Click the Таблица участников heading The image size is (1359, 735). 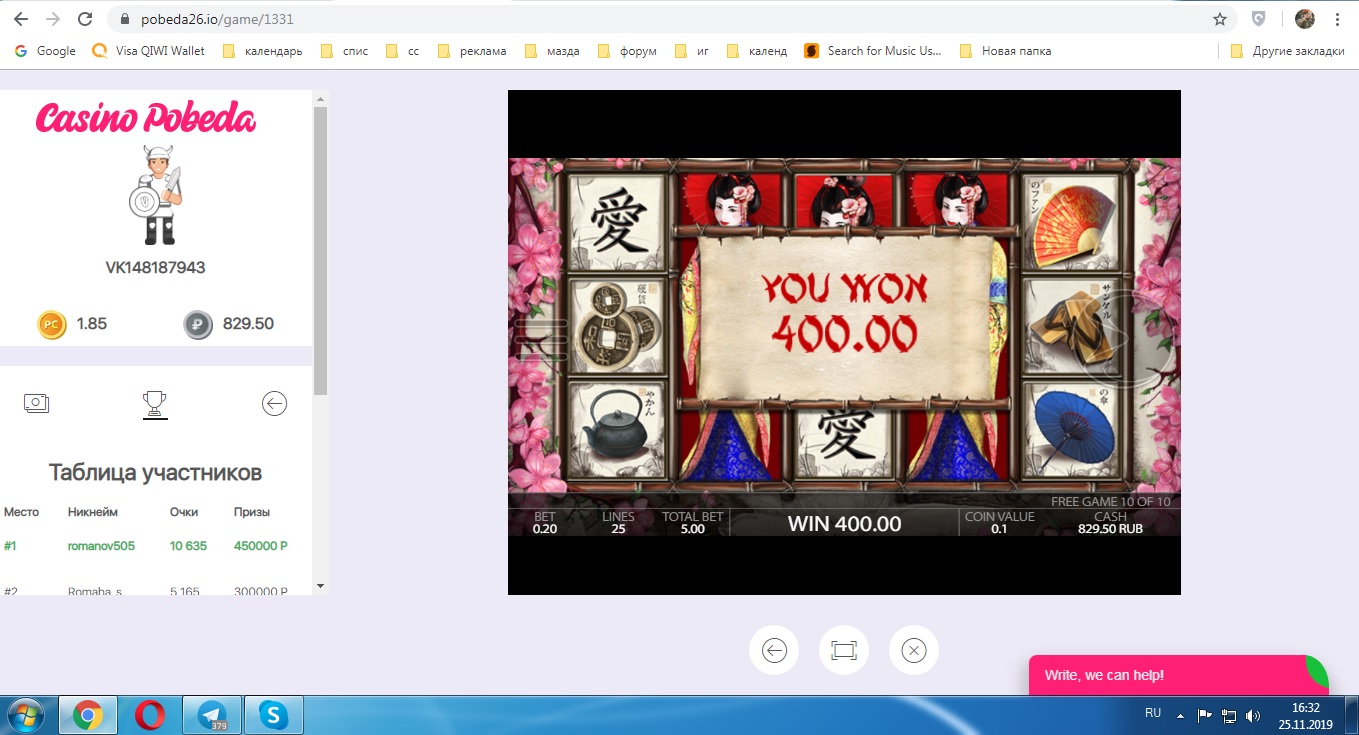[x=155, y=472]
